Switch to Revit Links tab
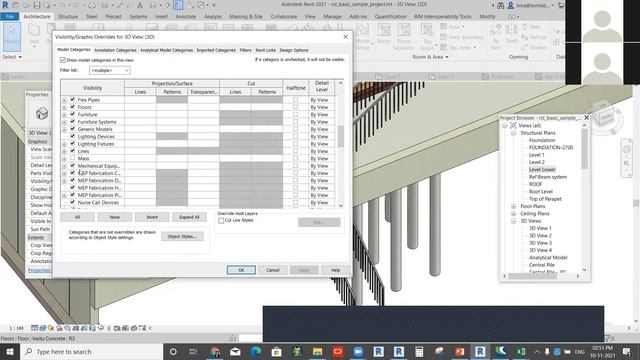 (x=265, y=50)
